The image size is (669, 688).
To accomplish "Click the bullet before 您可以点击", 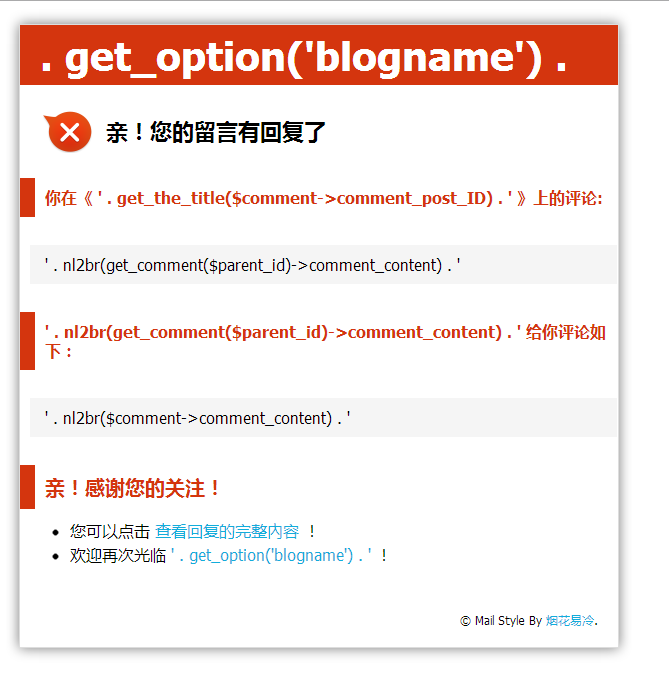I will click(55, 533).
